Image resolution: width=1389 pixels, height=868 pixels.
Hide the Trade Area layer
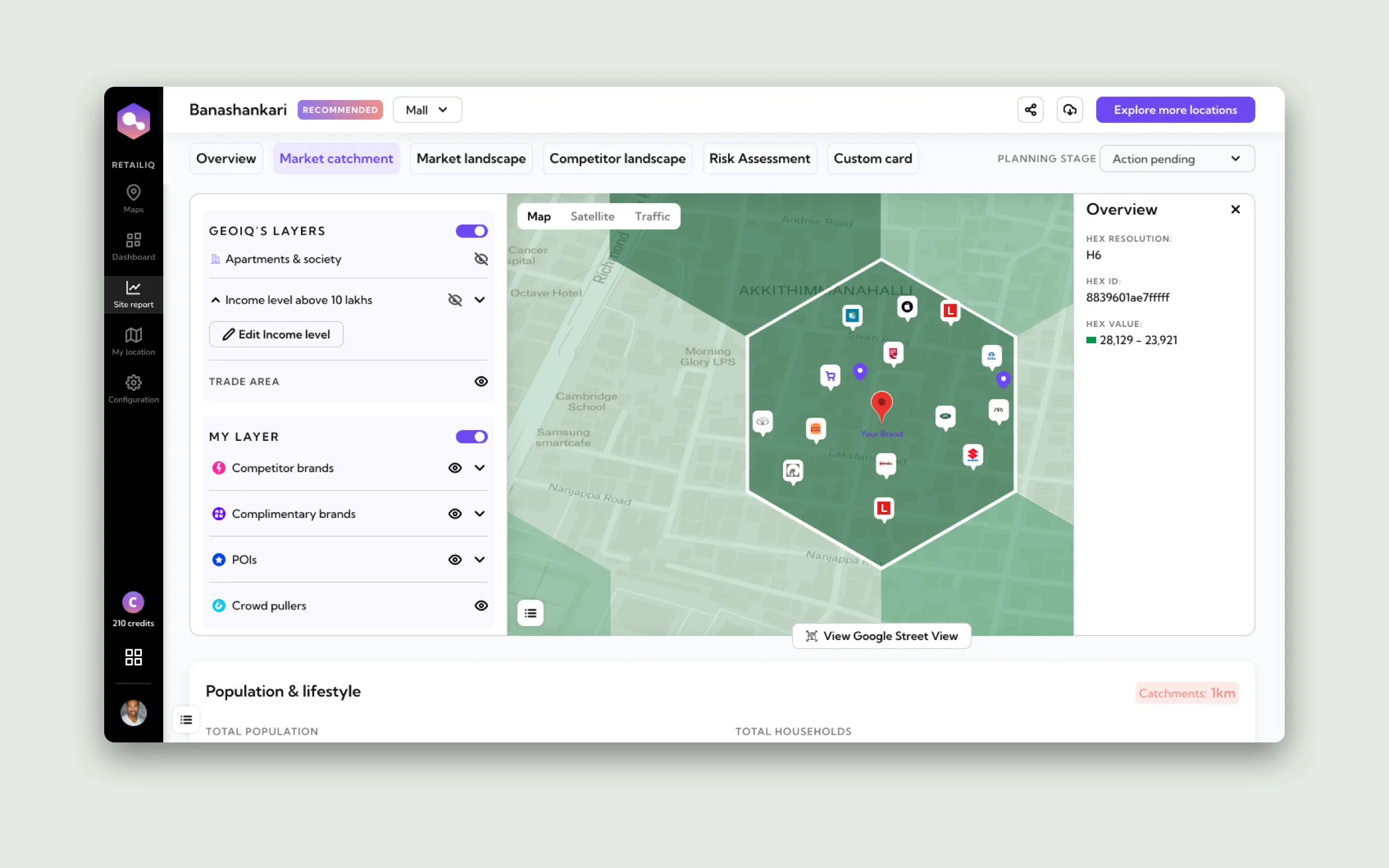[481, 381]
